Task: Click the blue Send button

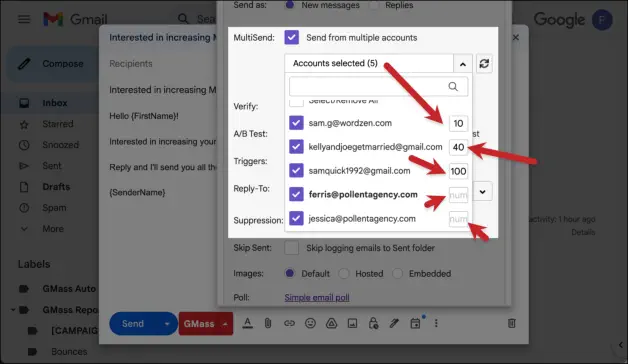Action: (133, 324)
